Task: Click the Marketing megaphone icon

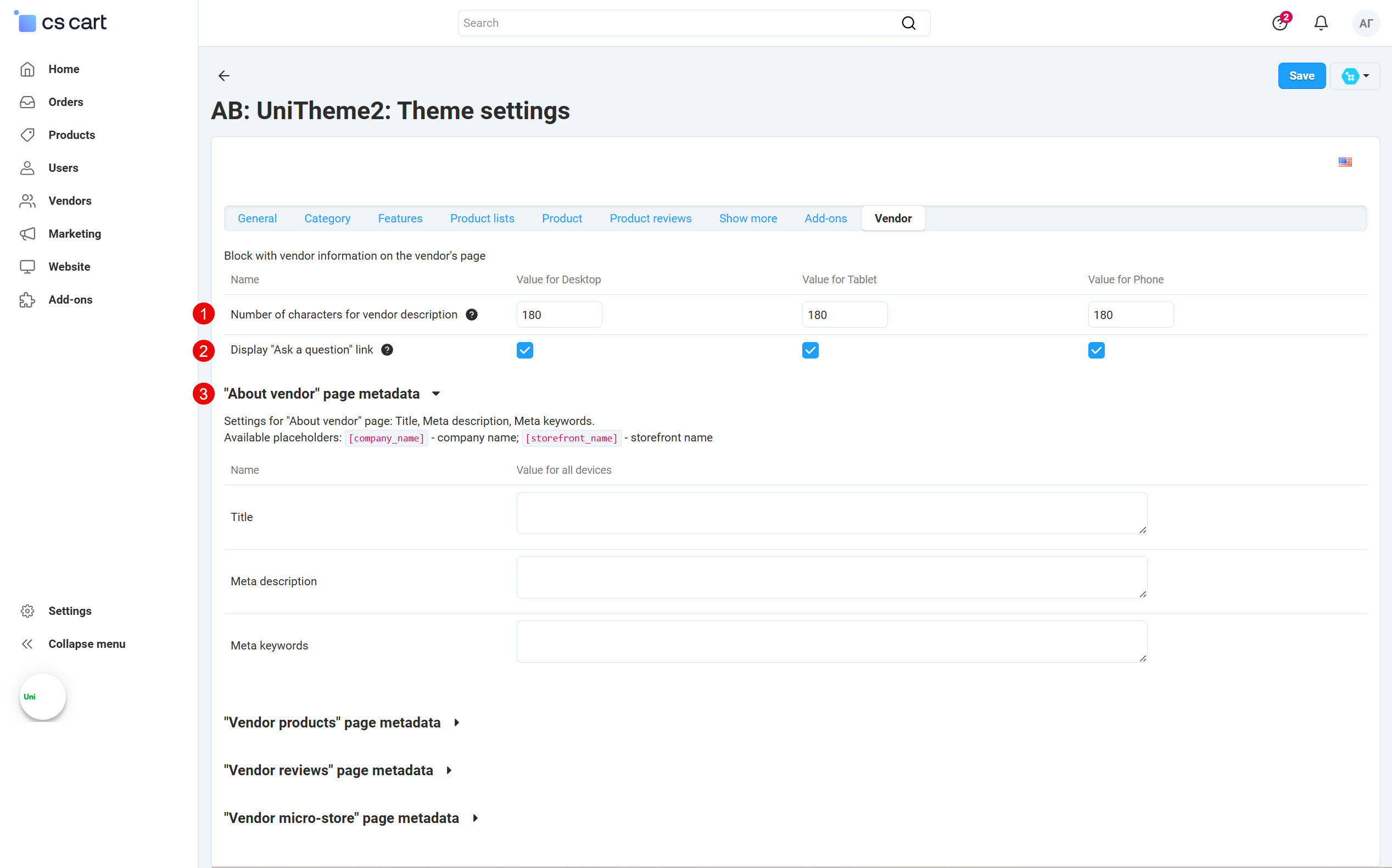Action: point(27,234)
